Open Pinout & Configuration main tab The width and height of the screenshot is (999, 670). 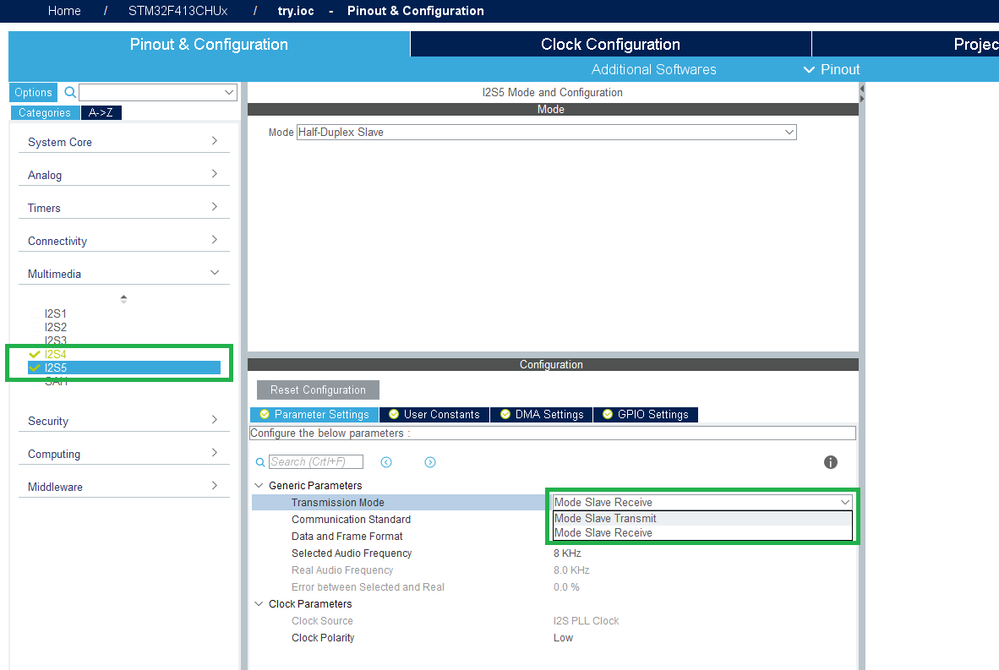point(209,44)
